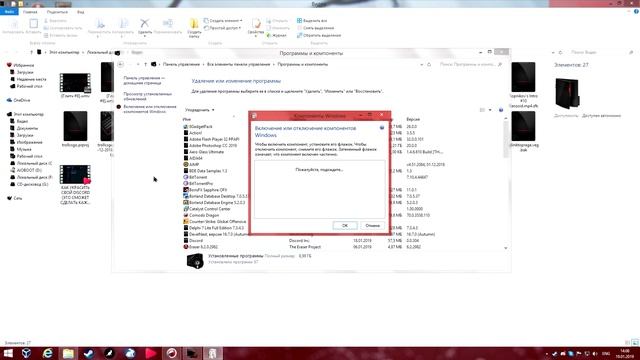Click Back arrow in Programs and Features window
The height and width of the screenshot is (360, 640).
point(120,64)
